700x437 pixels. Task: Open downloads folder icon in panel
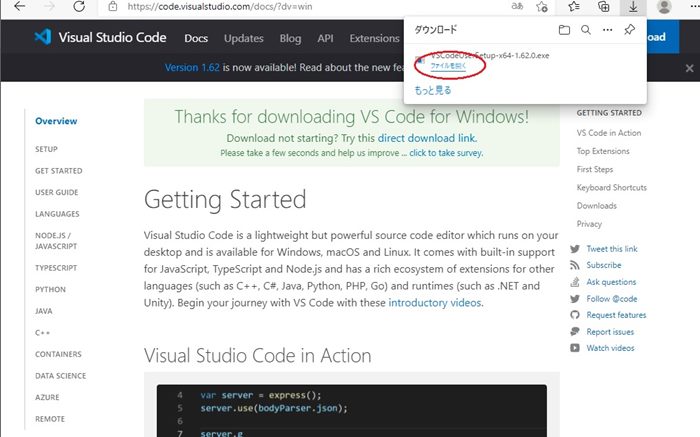pyautogui.click(x=564, y=30)
